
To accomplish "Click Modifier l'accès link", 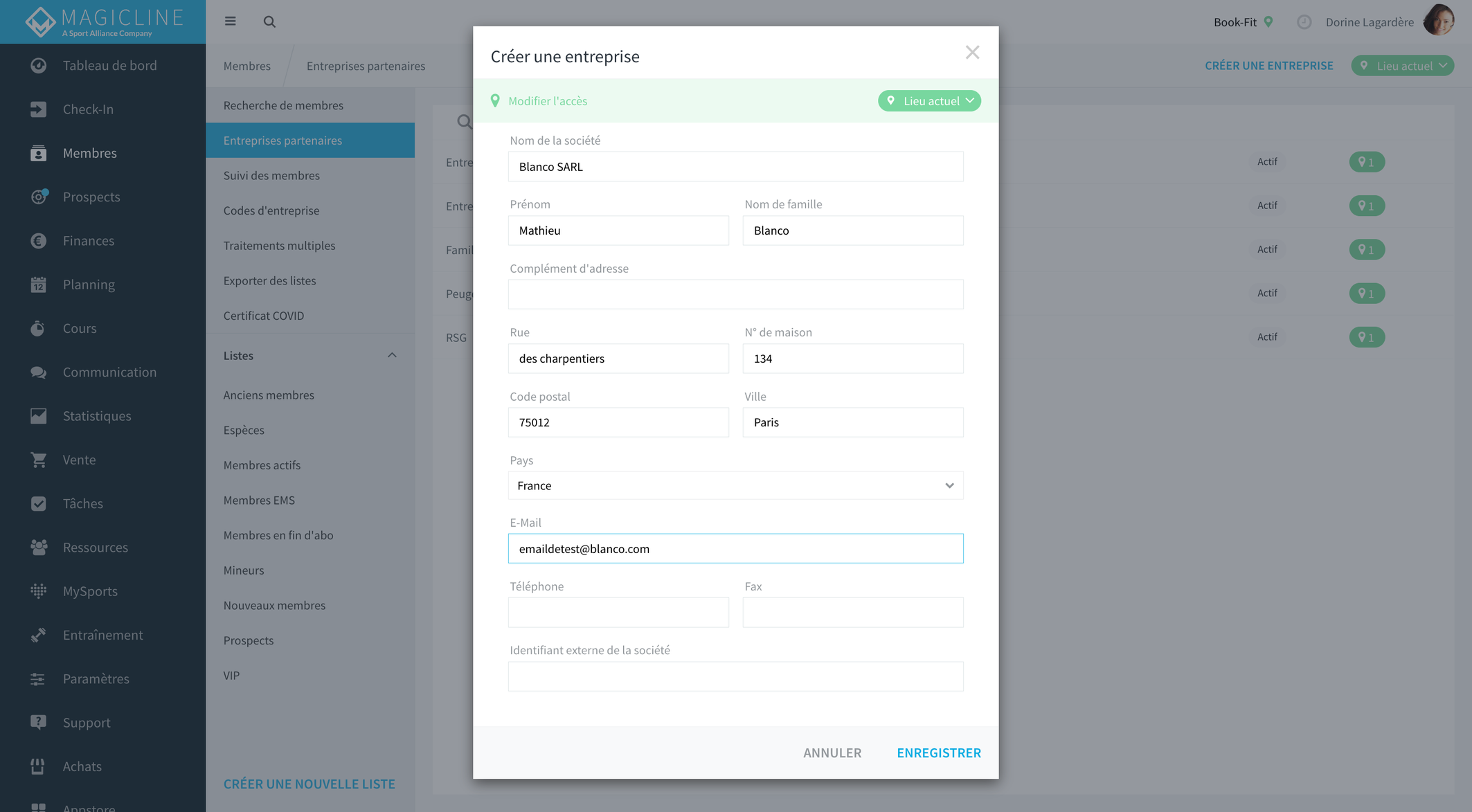I will click(547, 101).
